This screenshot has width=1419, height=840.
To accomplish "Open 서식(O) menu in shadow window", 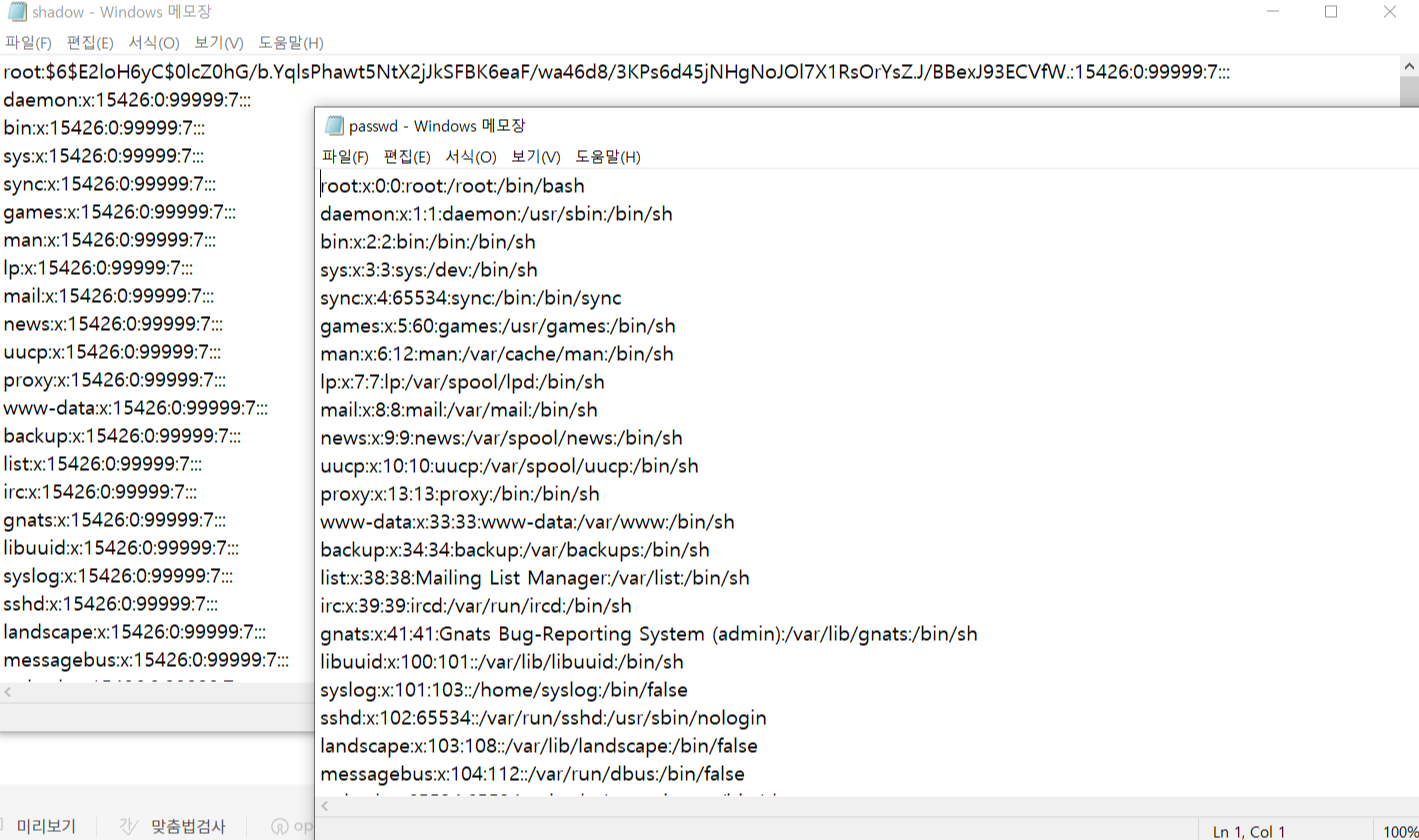I will coord(154,43).
